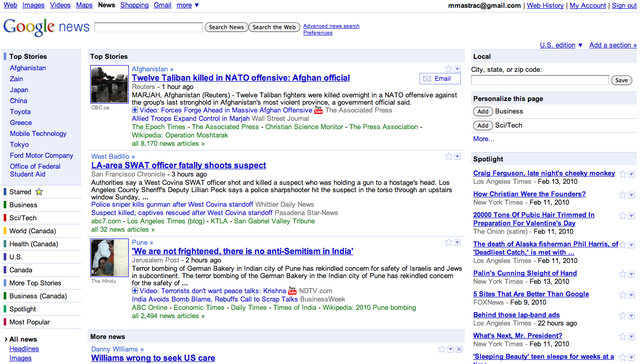The width and height of the screenshot is (640, 364).
Task: Add the Business section
Action: click(482, 111)
